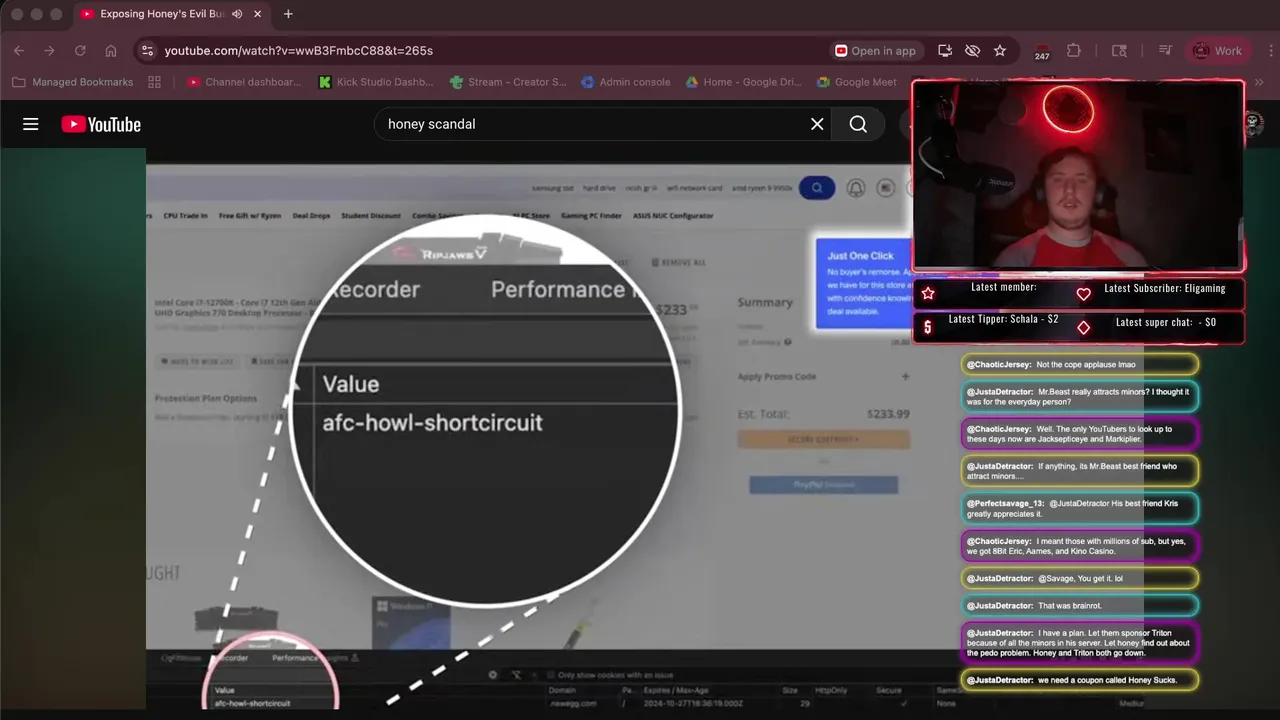Image resolution: width=1280 pixels, height=720 pixels.
Task: Click the playing video frame
Action: (528, 430)
